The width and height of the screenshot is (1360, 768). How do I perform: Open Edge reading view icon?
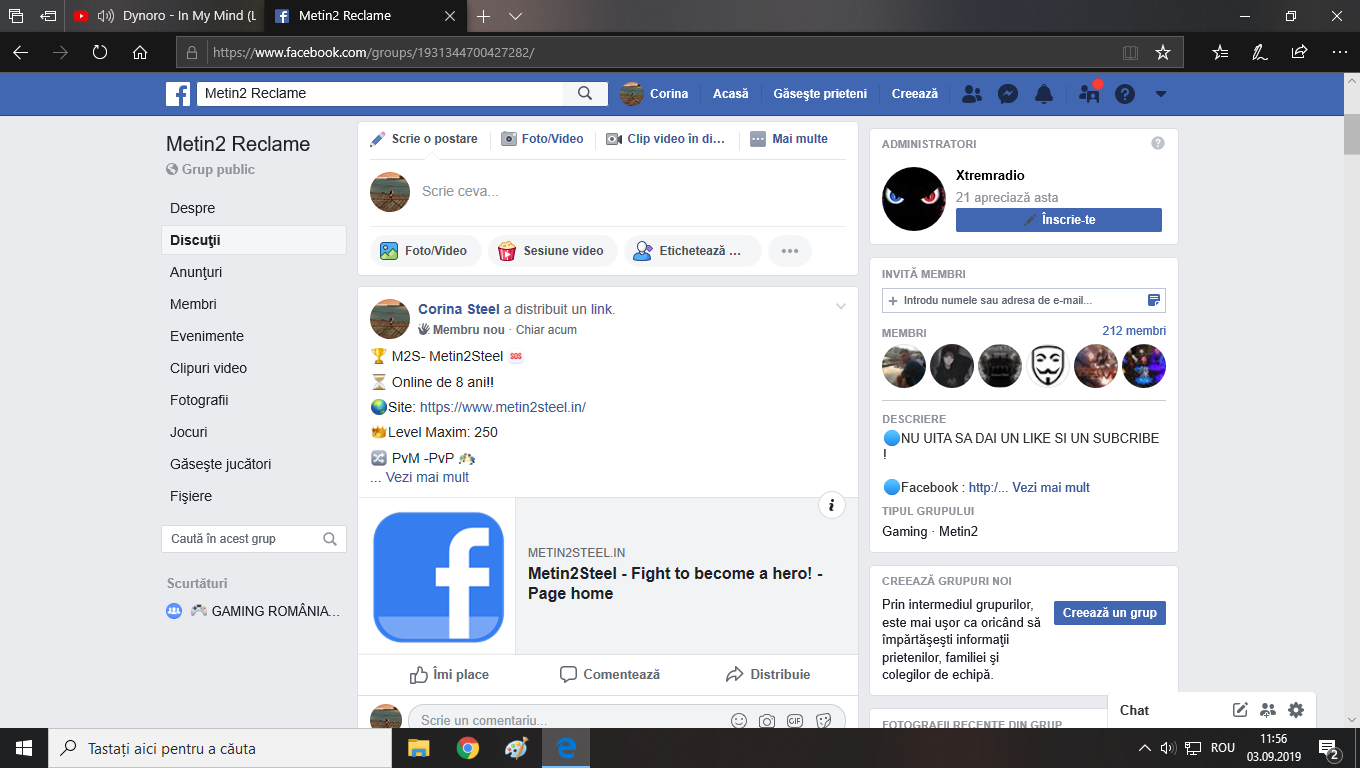point(1130,52)
